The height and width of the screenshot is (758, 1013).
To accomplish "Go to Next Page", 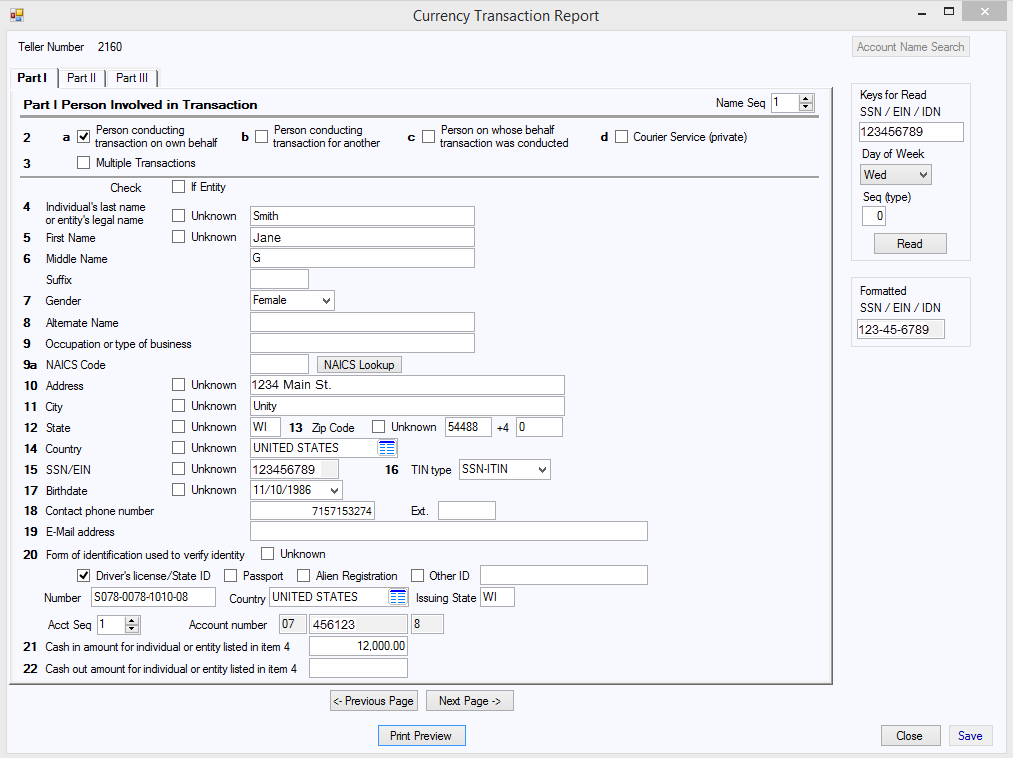I will [x=470, y=701].
